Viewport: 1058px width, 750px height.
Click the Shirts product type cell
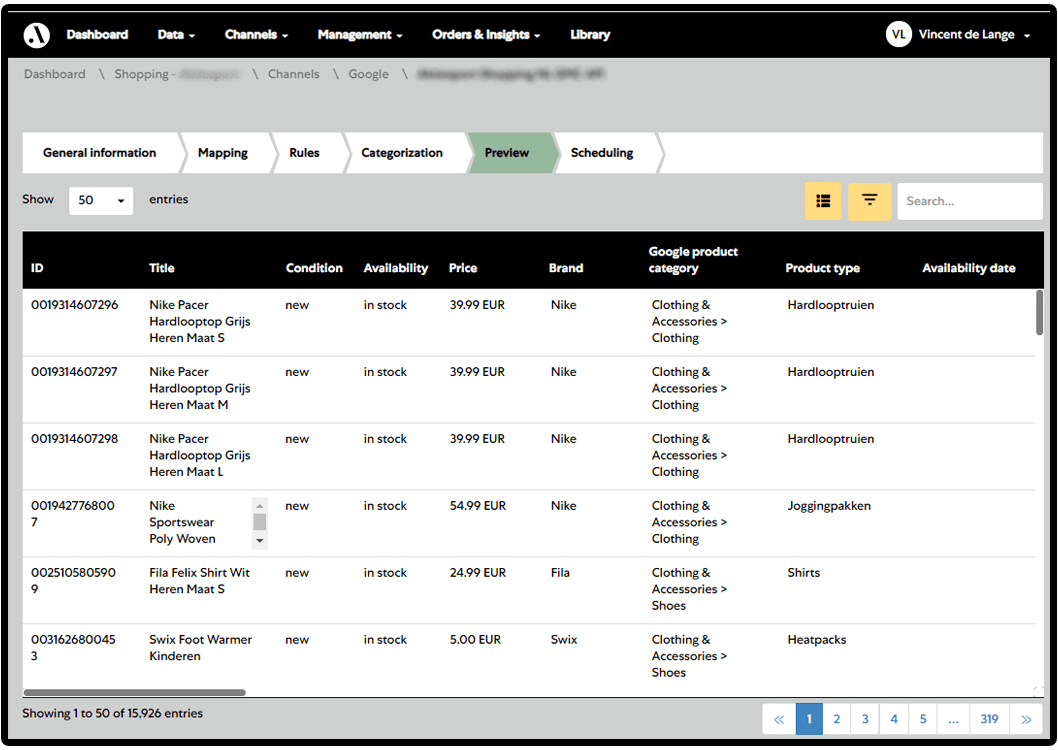point(803,573)
